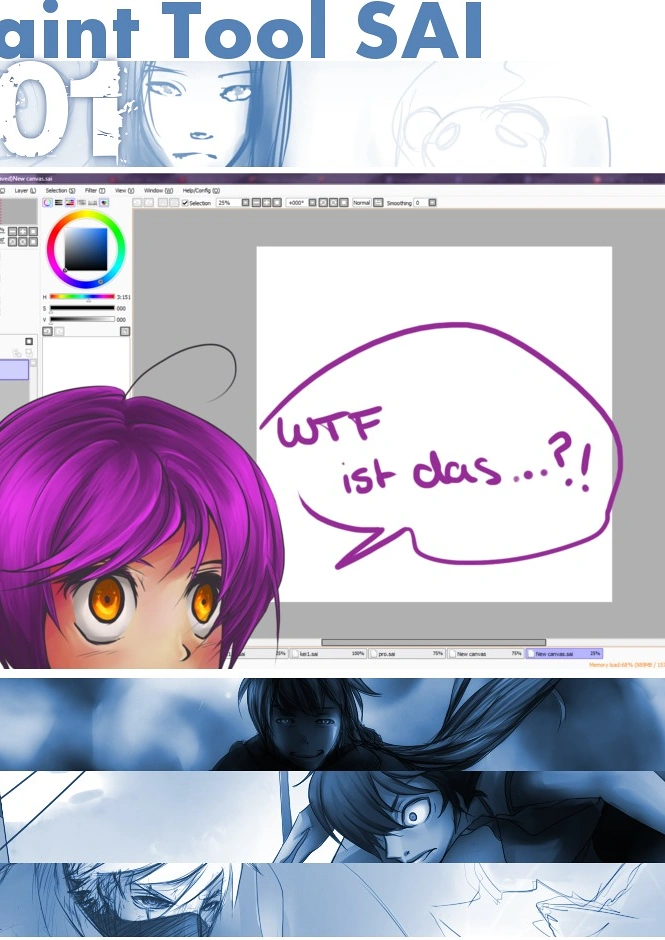The height and width of the screenshot is (940, 665).
Task: Click the S saturation slider bar
Action: click(82, 308)
